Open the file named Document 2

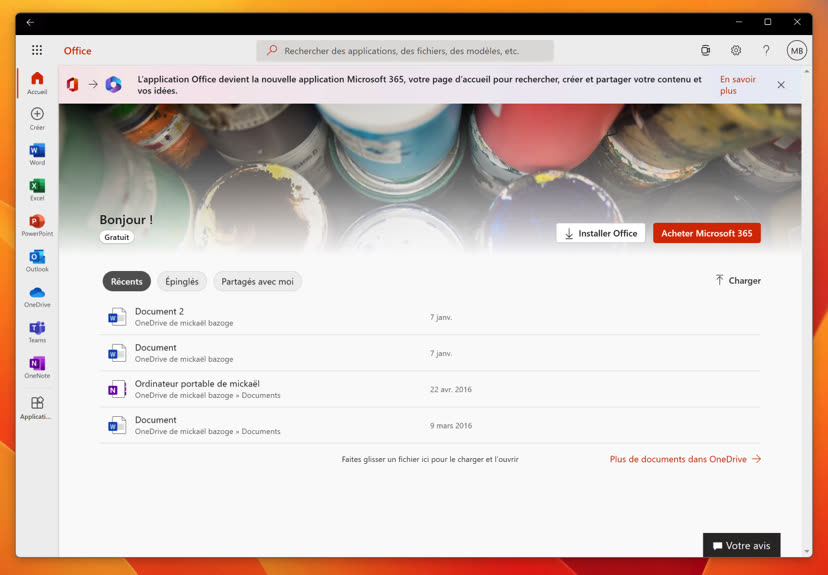(430, 317)
